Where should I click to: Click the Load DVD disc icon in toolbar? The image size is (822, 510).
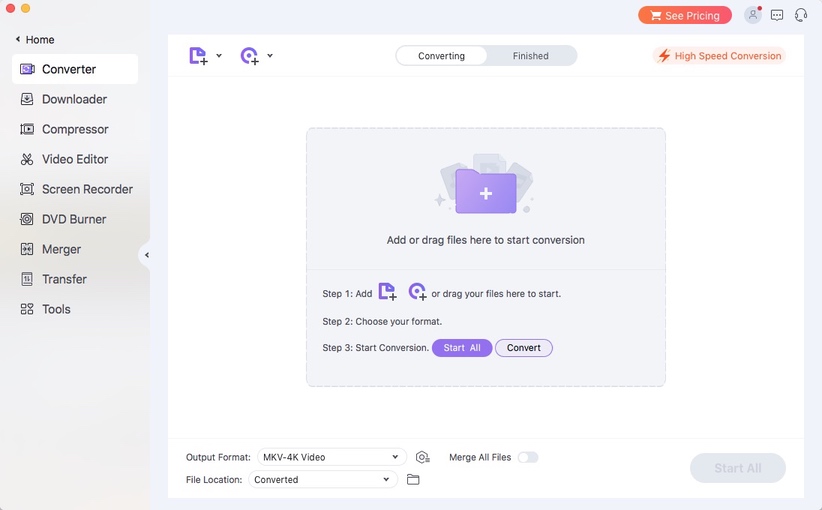(249, 56)
